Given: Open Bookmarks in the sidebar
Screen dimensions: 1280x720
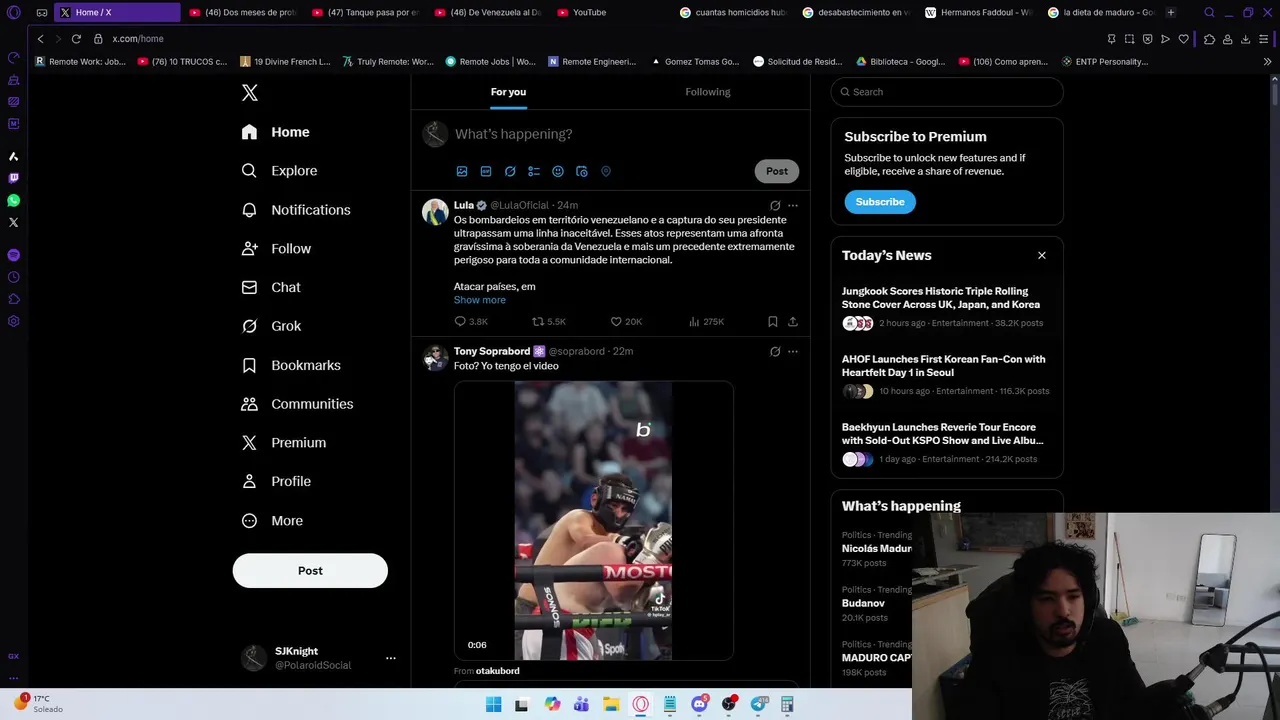Looking at the screenshot, I should [x=291, y=365].
